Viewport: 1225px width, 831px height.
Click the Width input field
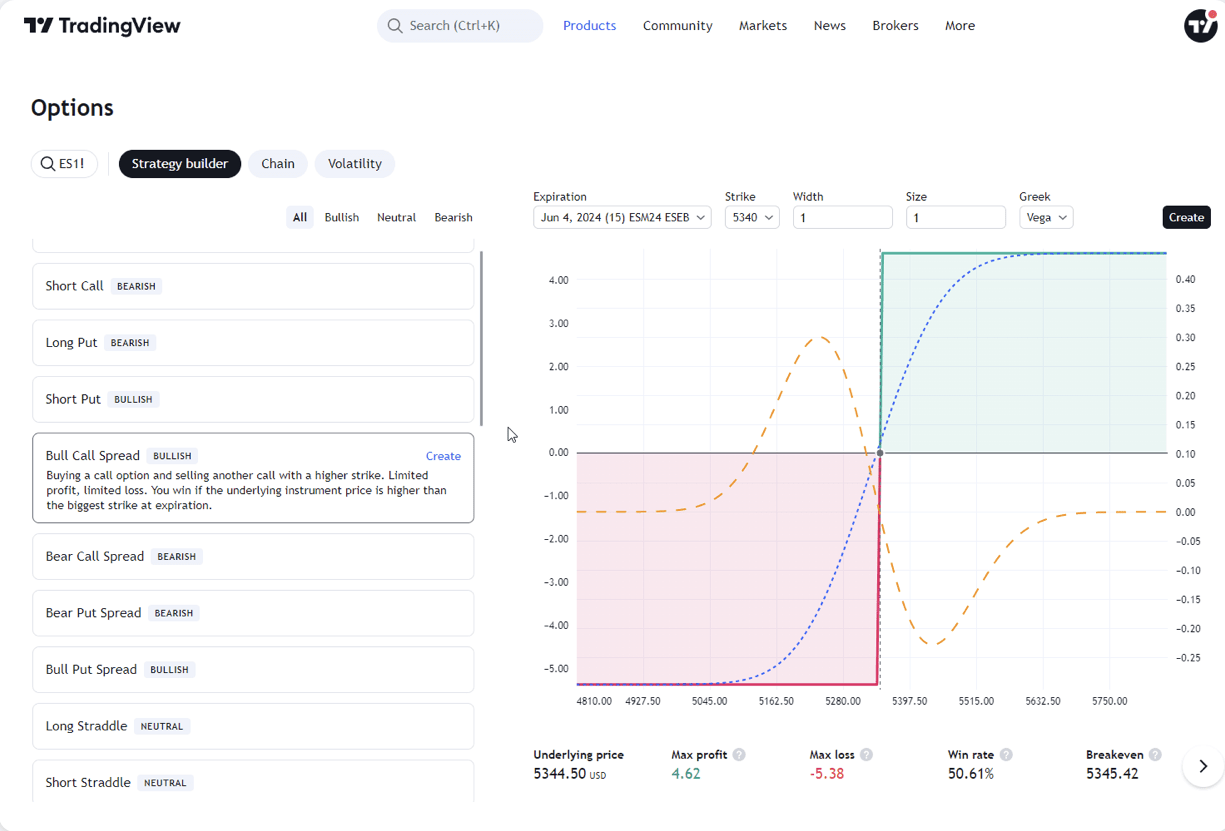point(842,217)
